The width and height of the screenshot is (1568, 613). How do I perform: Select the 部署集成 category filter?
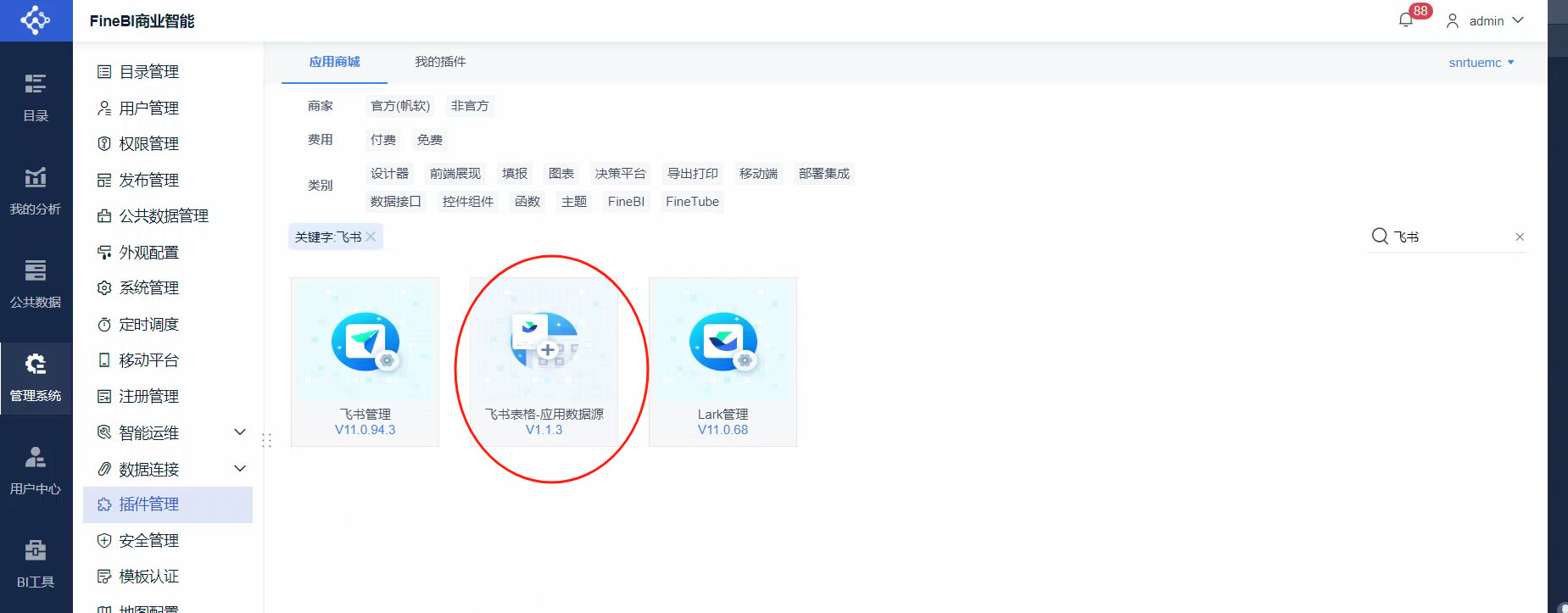824,174
